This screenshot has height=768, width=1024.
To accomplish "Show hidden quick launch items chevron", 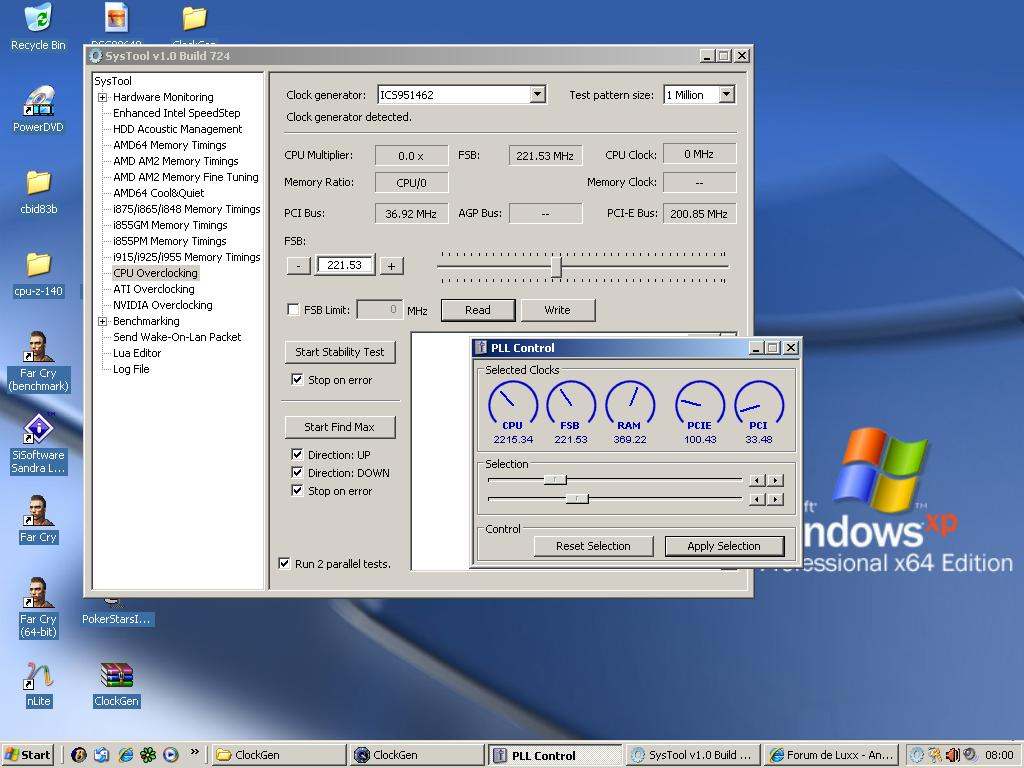I will coord(194,752).
